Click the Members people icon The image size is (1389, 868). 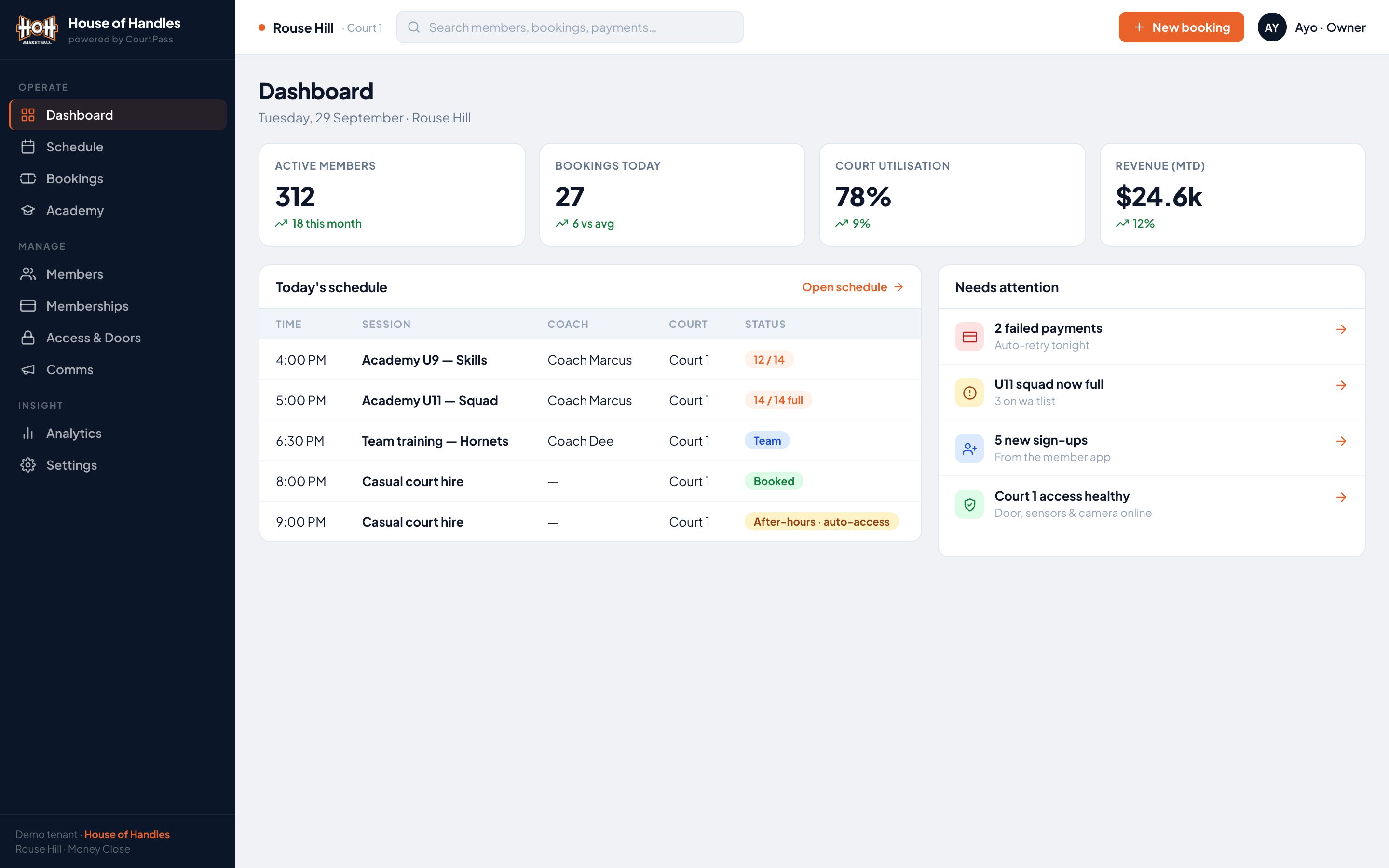[28, 274]
